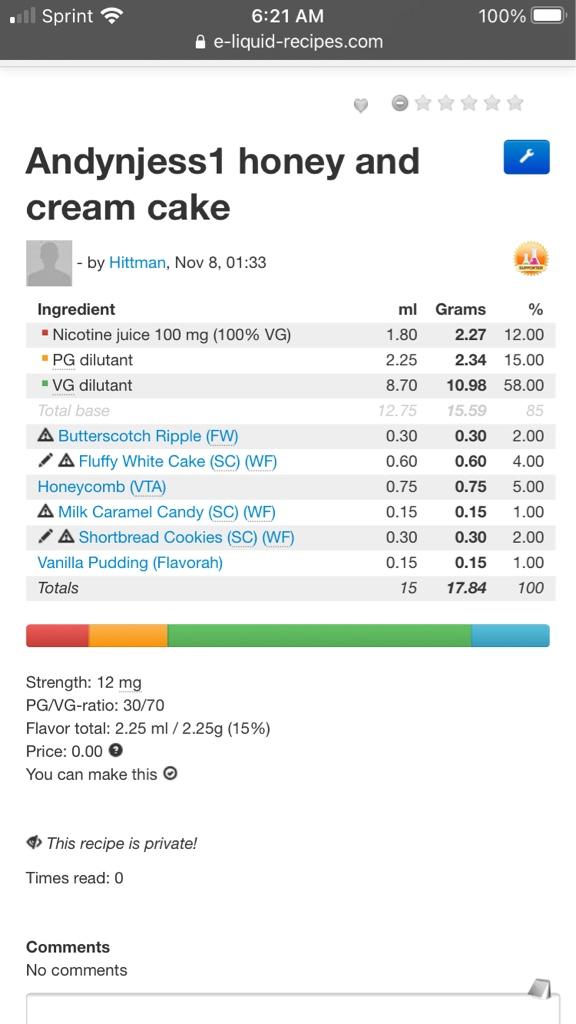The height and width of the screenshot is (1024, 576).
Task: Click the blue wrench edit button
Action: [526, 157]
